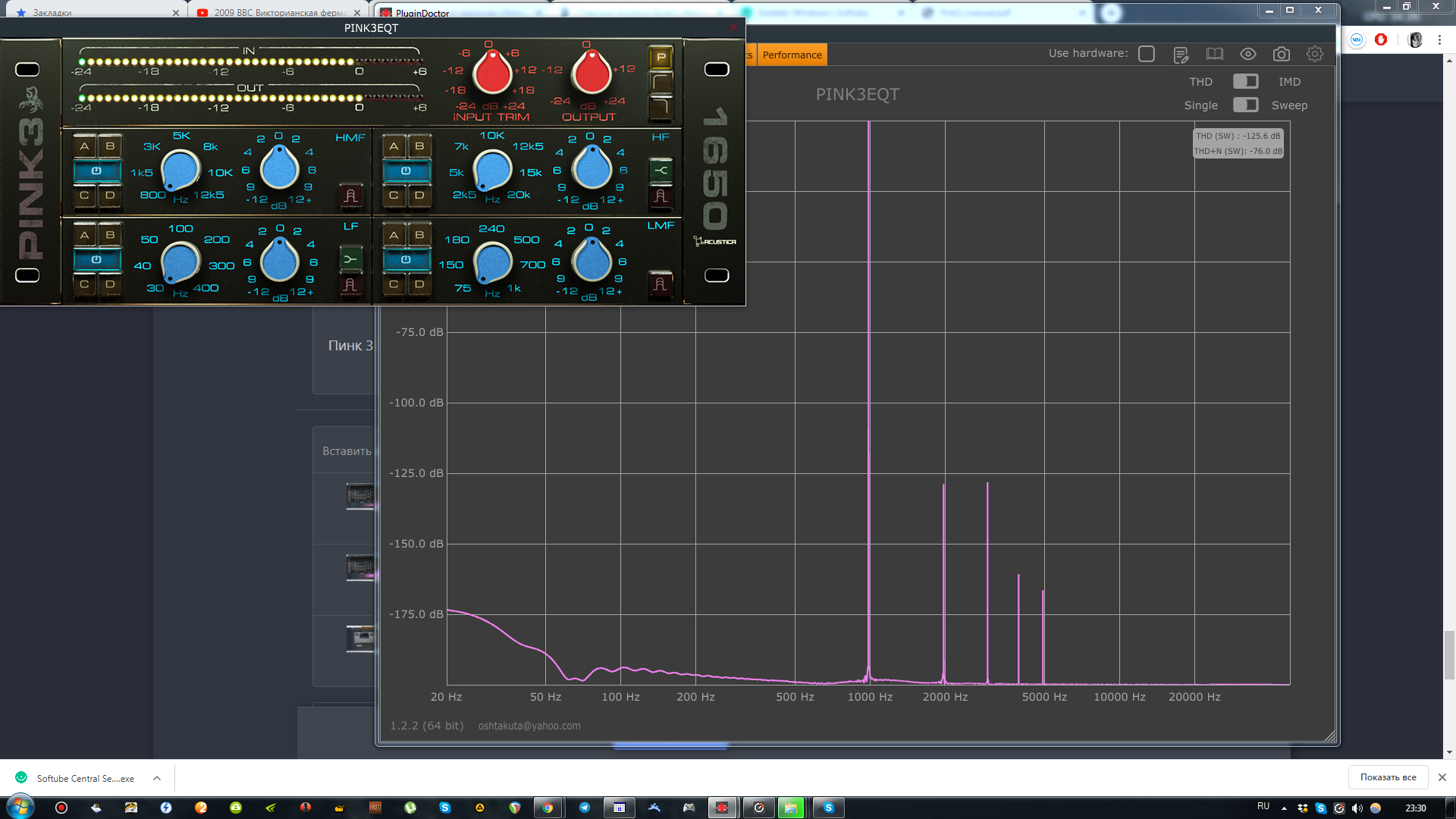Select preset A in the LF band
The image size is (1456, 819).
[84, 235]
